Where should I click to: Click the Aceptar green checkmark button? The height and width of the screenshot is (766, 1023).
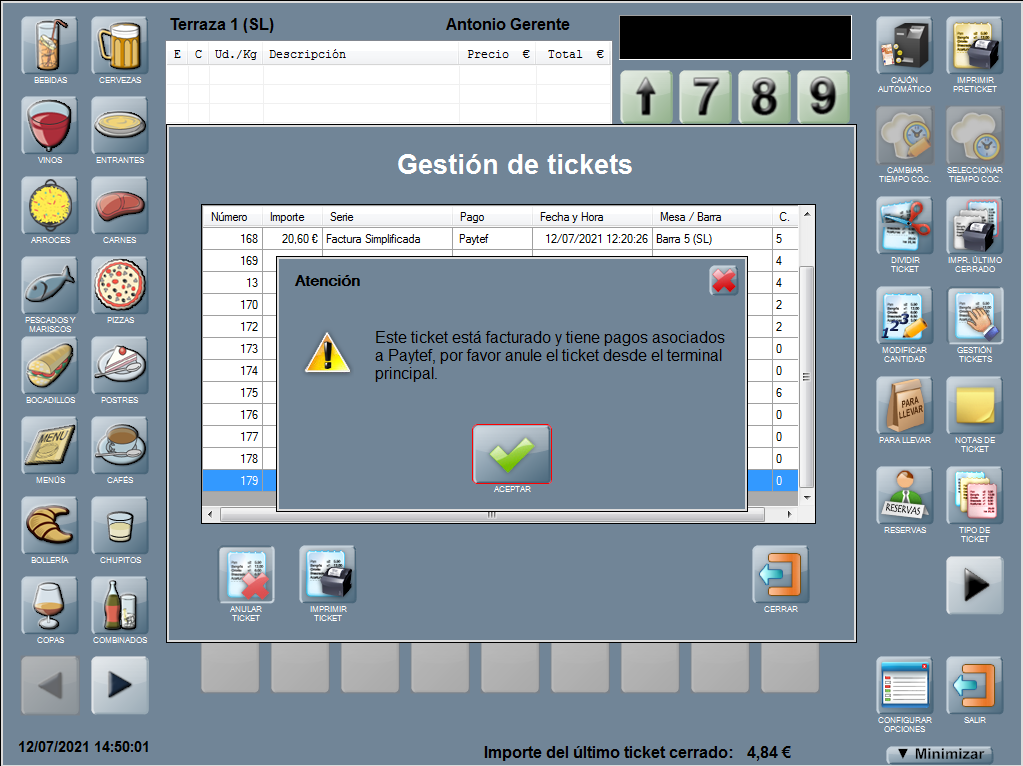point(511,455)
